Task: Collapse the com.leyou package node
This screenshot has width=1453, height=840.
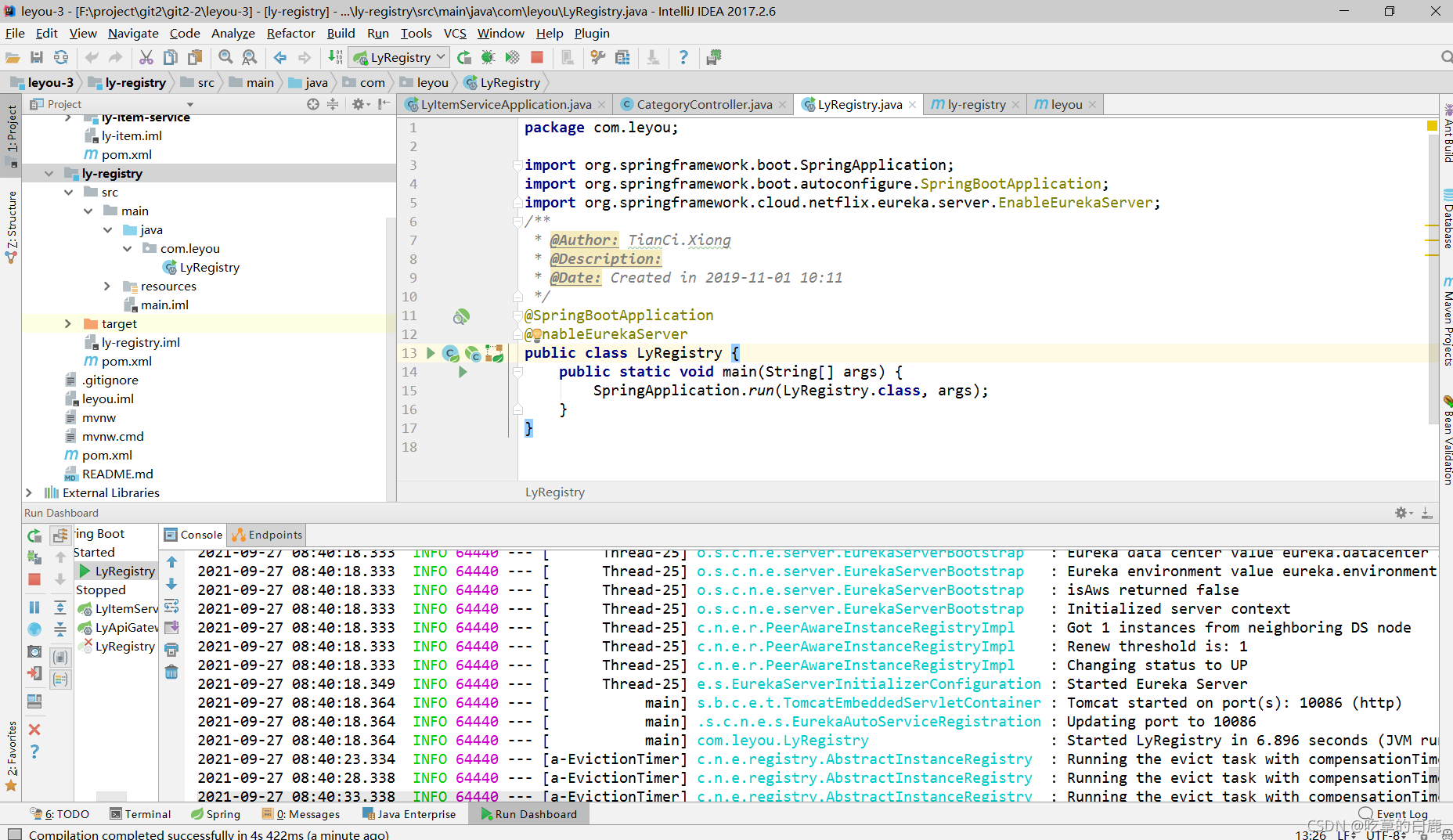Action: [128, 249]
